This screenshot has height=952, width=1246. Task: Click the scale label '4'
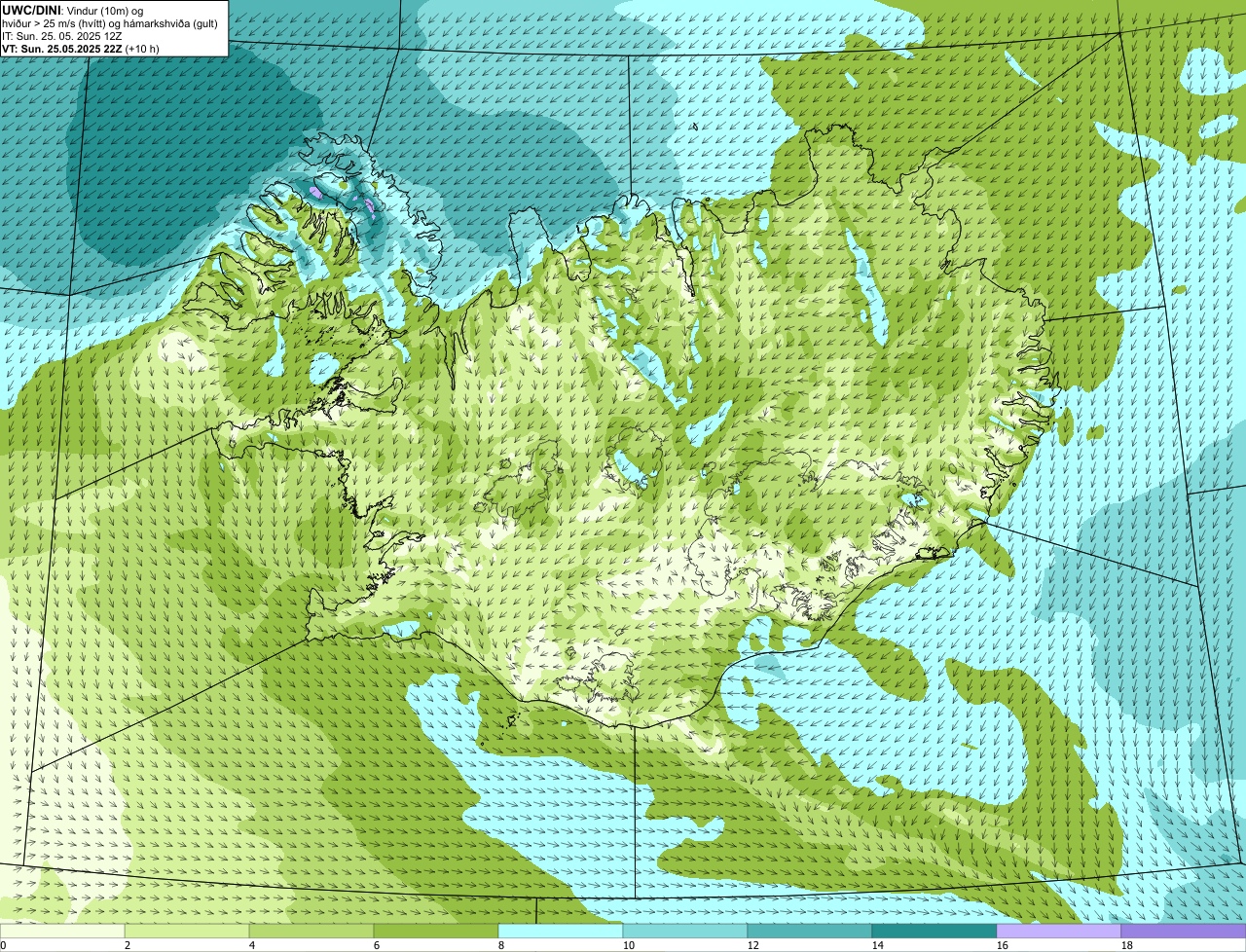pyautogui.click(x=252, y=945)
